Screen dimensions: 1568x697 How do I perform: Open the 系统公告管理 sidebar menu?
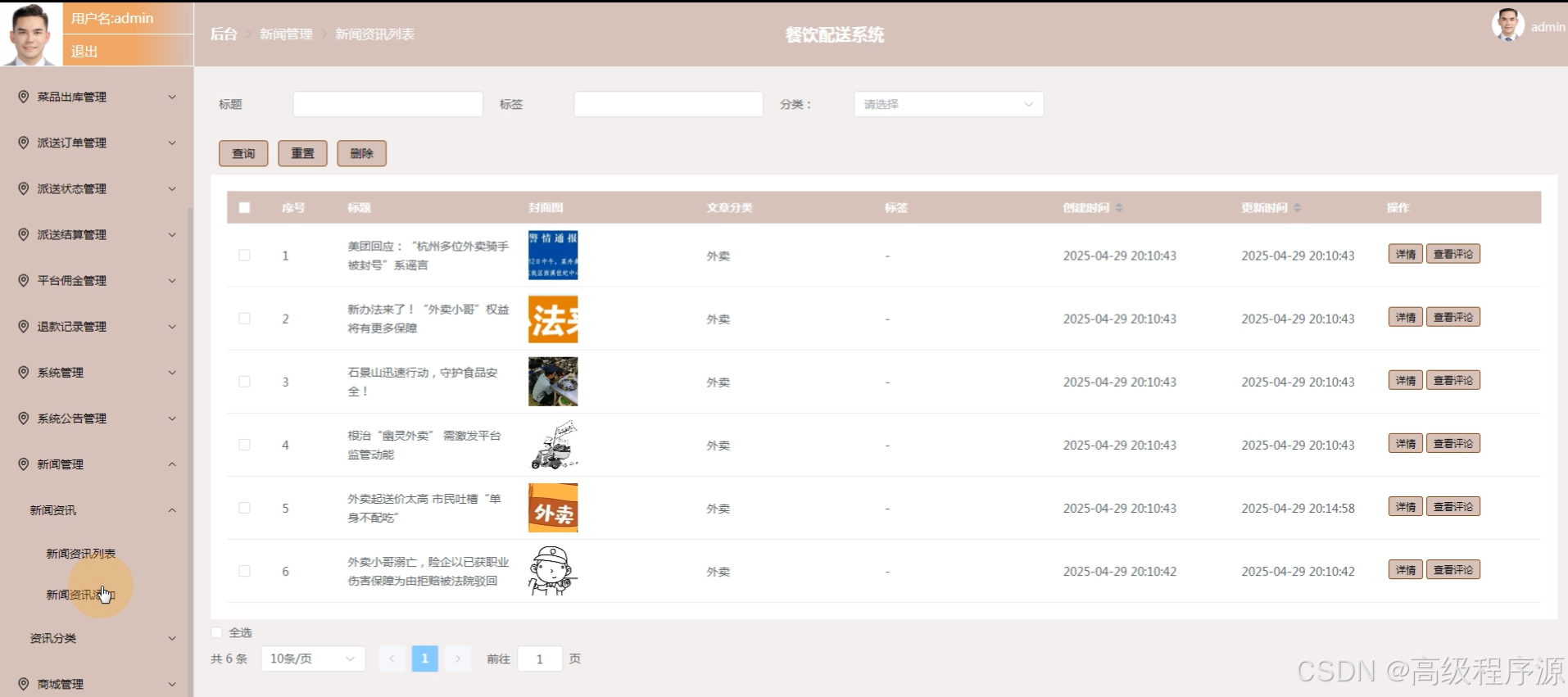(x=96, y=418)
